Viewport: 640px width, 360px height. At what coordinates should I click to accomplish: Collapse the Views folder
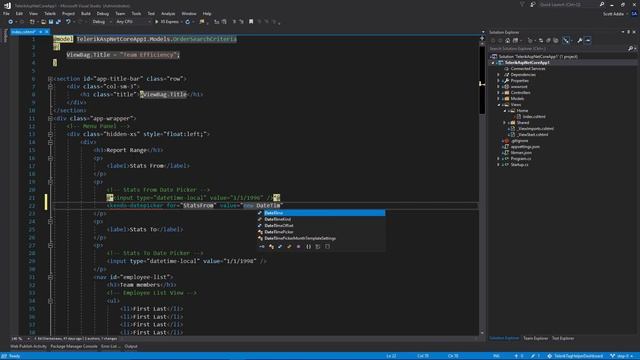(498, 104)
